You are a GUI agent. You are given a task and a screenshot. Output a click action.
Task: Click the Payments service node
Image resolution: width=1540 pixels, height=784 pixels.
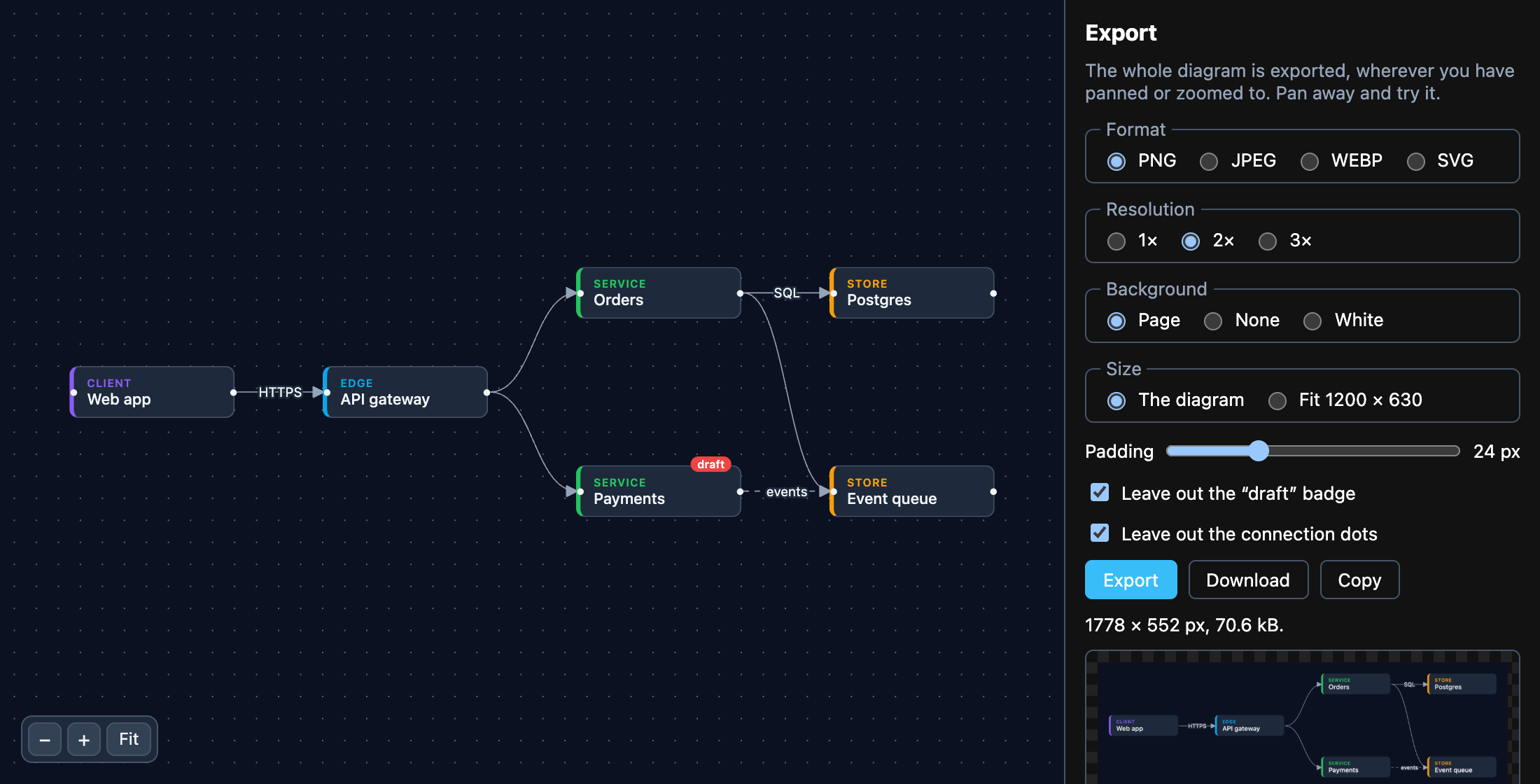point(659,491)
